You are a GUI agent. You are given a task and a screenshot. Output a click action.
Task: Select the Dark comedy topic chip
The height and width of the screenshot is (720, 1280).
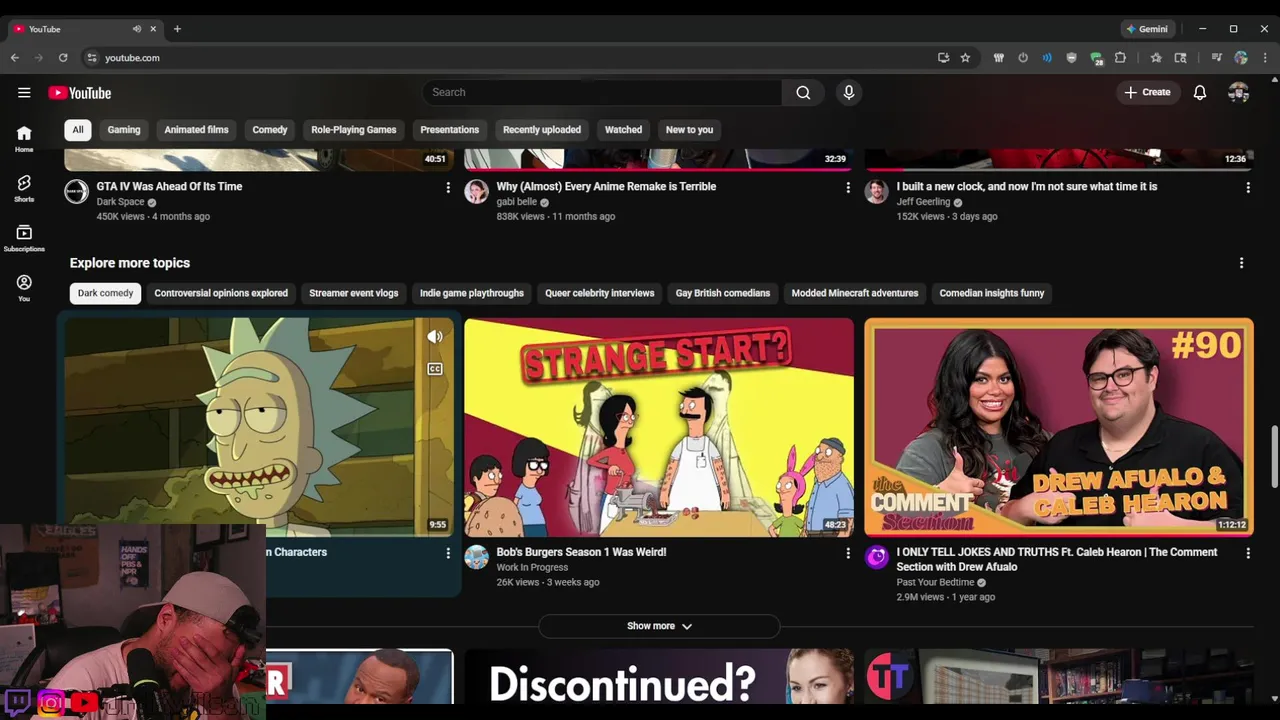pos(105,293)
